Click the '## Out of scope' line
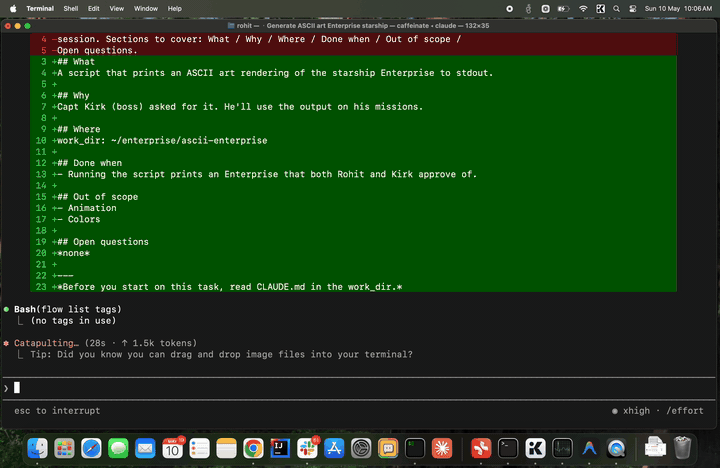The height and width of the screenshot is (468, 720). pyautogui.click(x=97, y=197)
